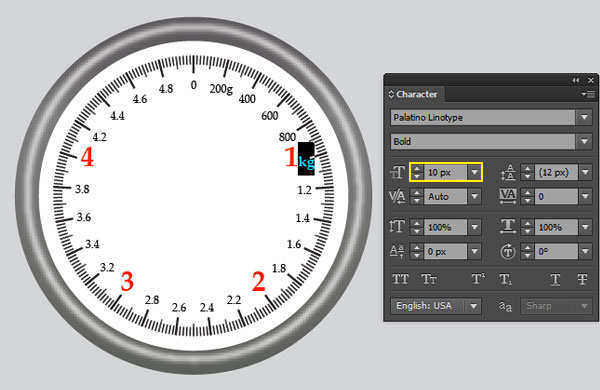Click the kerning field showing Auto
600x390 pixels.
[x=445, y=197]
